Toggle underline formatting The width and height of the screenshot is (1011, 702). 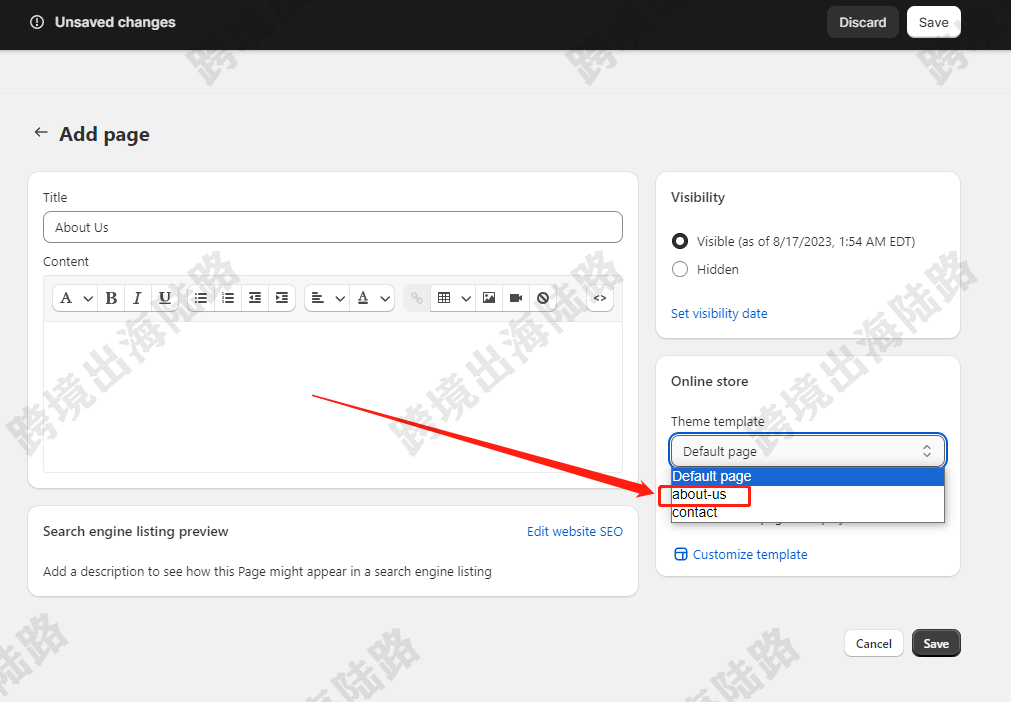tap(165, 298)
